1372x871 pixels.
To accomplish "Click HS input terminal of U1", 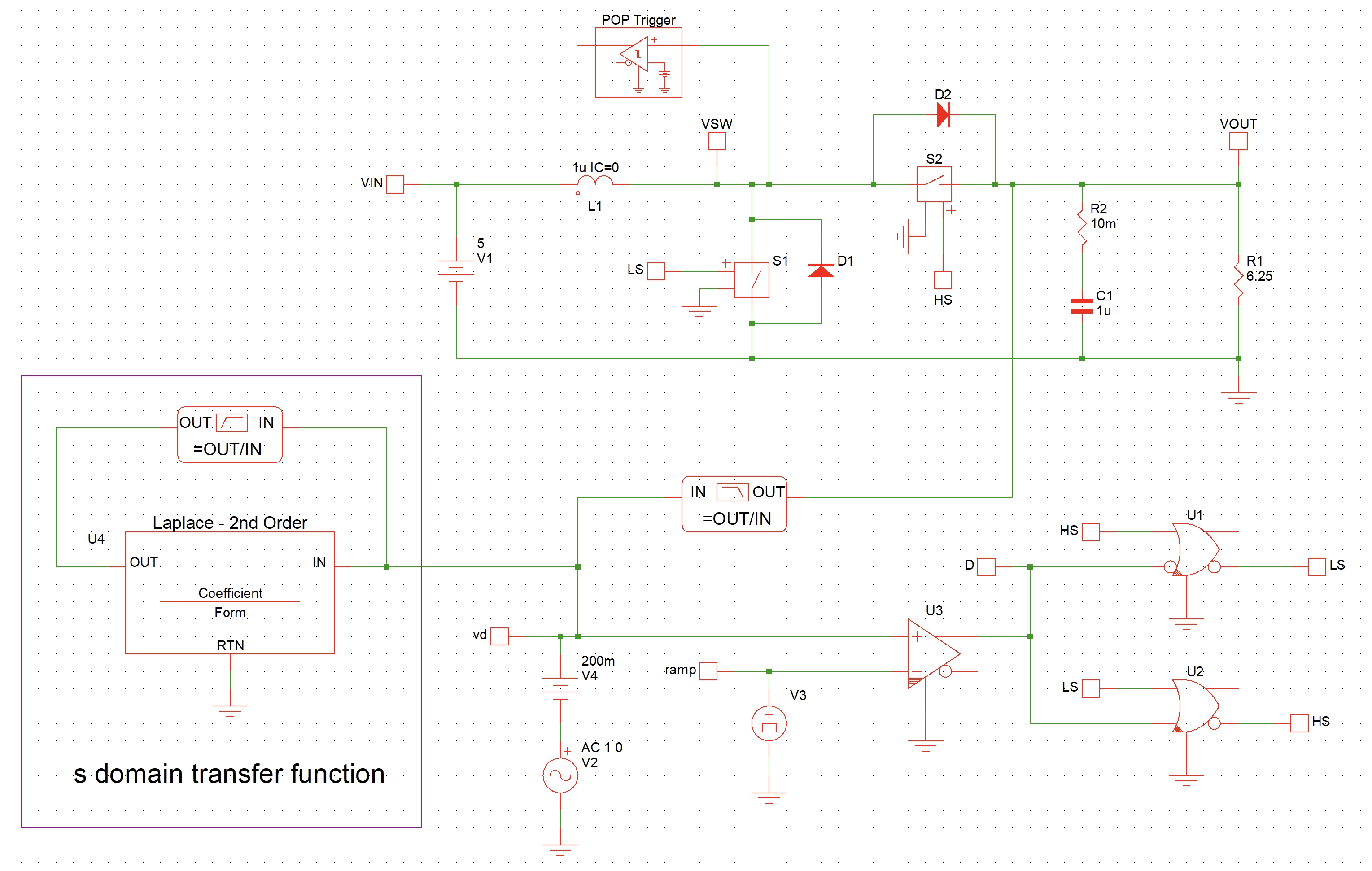I will [1091, 531].
